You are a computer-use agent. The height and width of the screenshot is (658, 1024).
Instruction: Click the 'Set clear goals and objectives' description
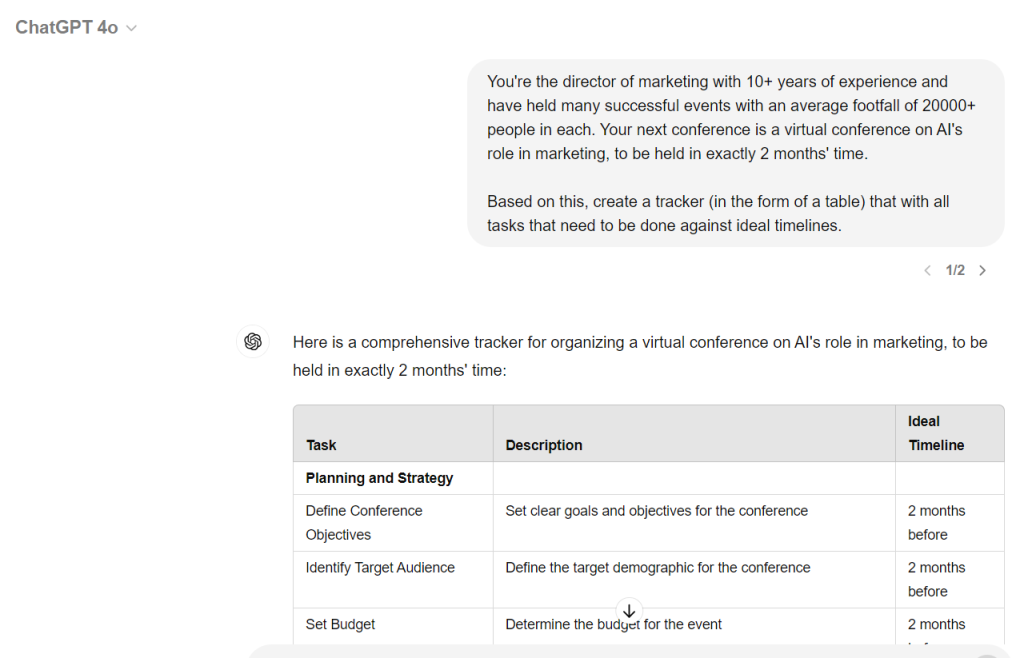[656, 510]
